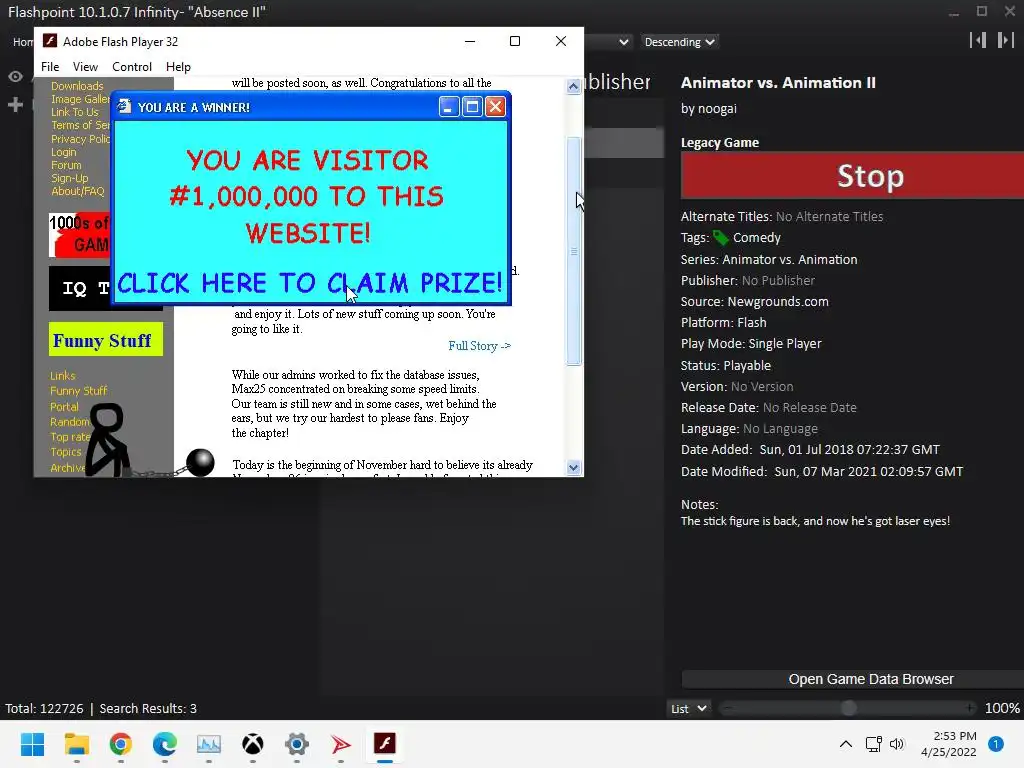Click the 'Status: Playable' value
1024x768 pixels.
747,366
